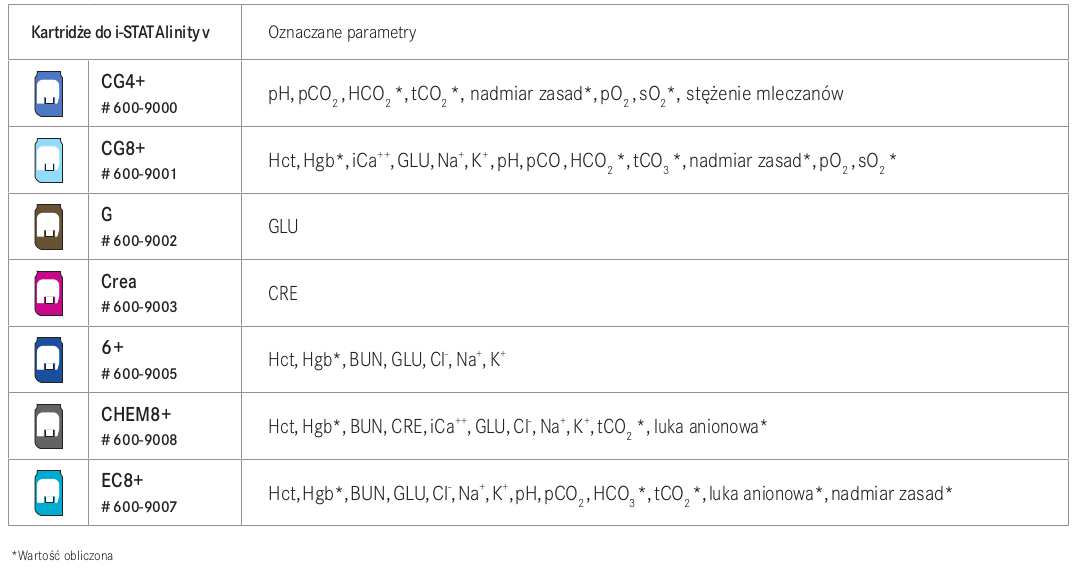Click the 'Kartridże do i-STAT Alinity v' header
This screenshot has height=574, width=1082.
pos(121,32)
